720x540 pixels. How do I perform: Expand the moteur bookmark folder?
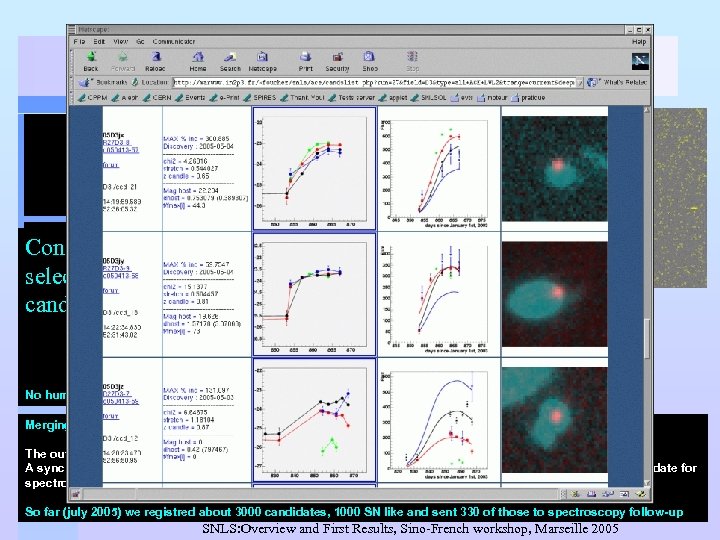point(492,98)
